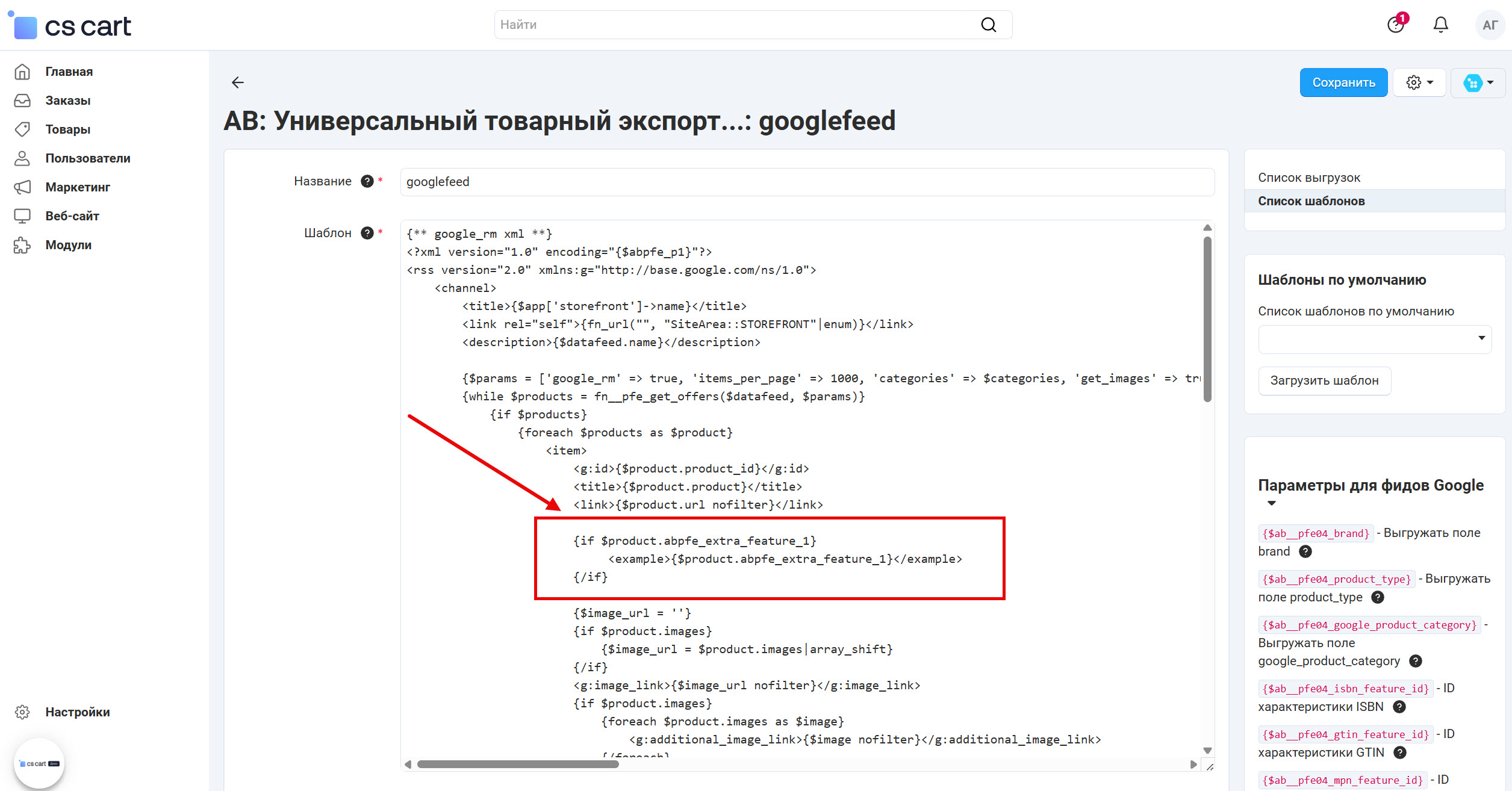
Task: Click the back arrow icon
Action: coord(238,82)
